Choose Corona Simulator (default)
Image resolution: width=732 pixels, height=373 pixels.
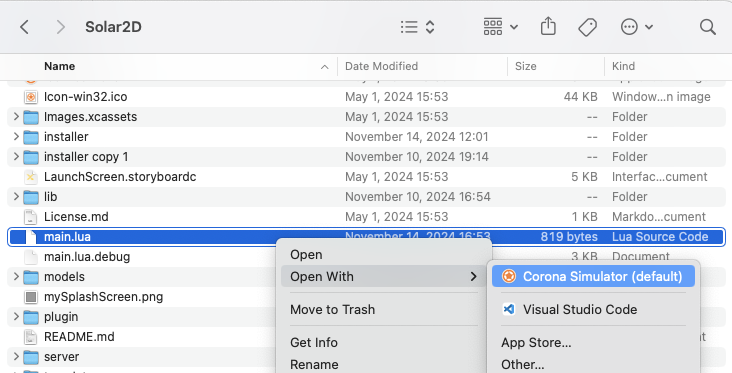tap(593, 276)
